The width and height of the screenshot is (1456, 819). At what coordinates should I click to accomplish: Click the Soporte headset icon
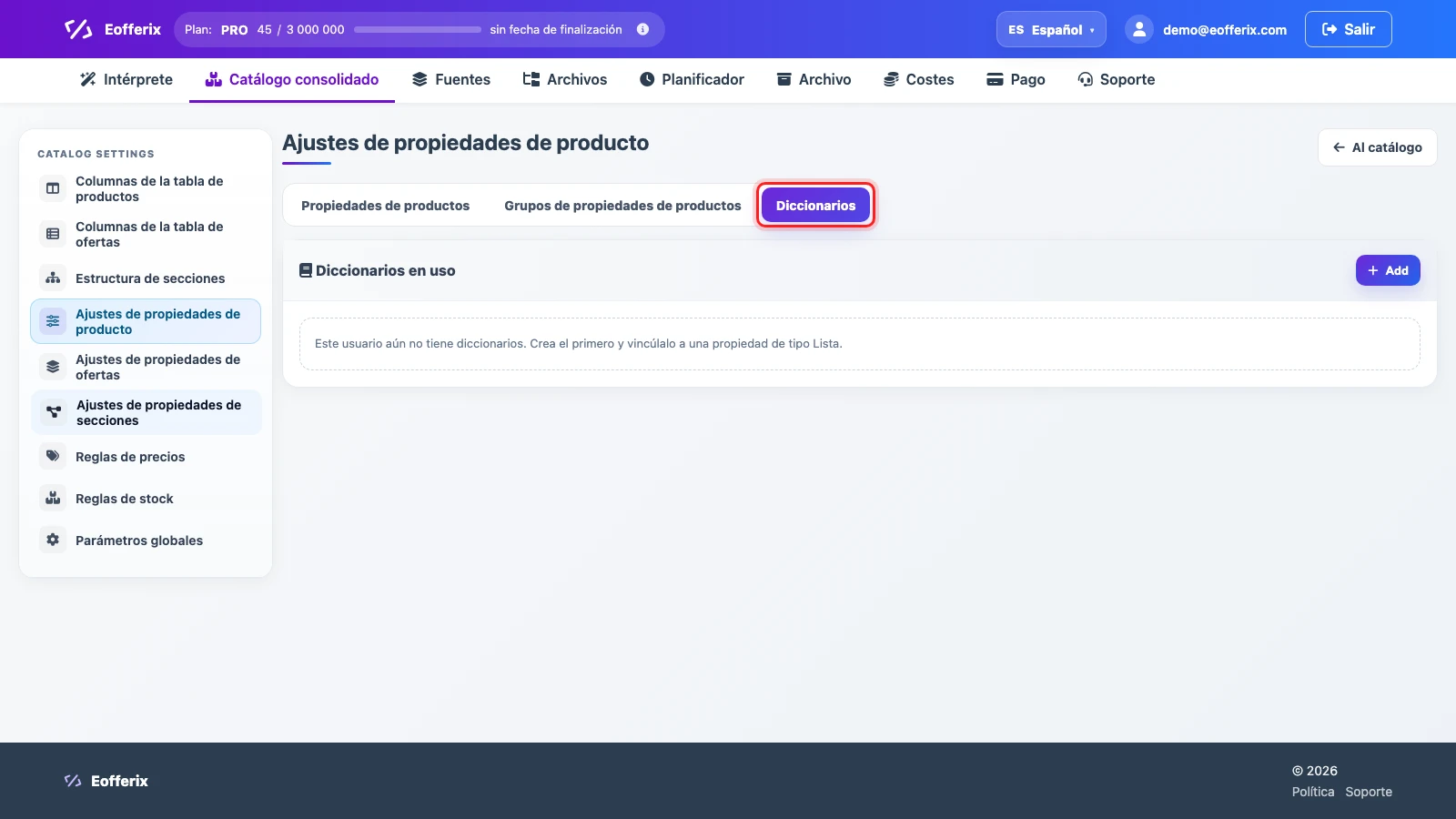coord(1085,79)
